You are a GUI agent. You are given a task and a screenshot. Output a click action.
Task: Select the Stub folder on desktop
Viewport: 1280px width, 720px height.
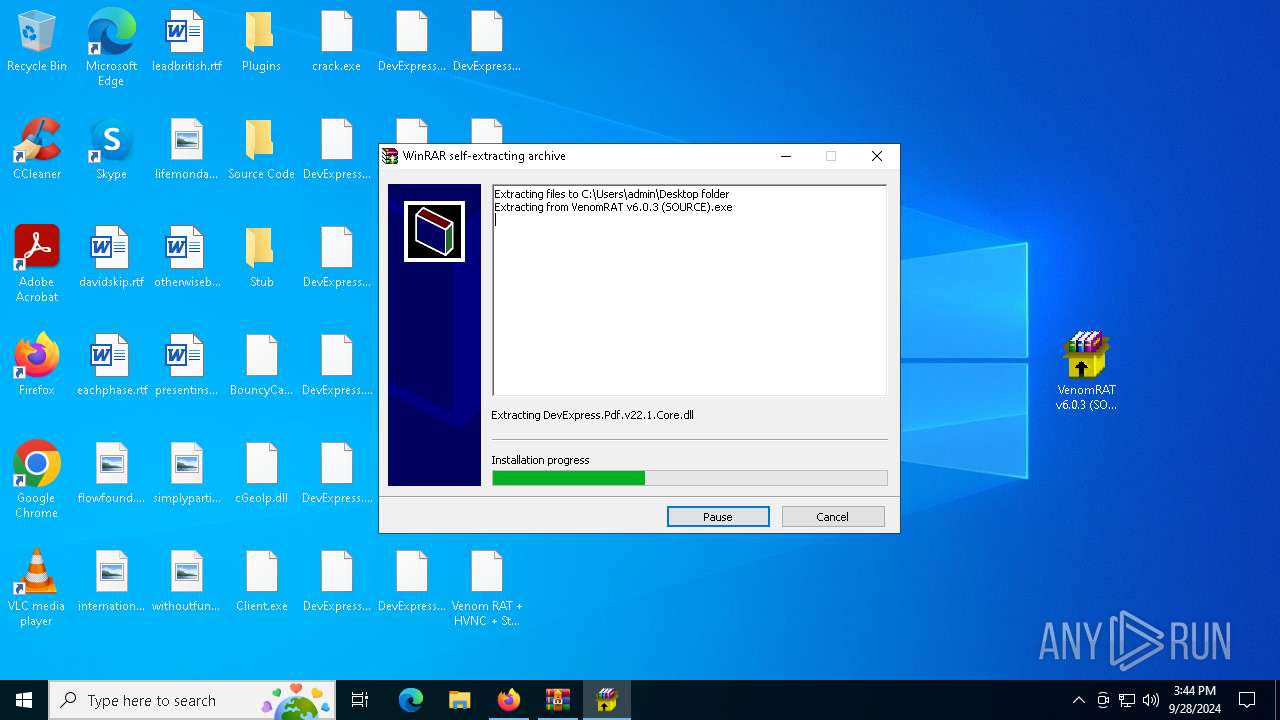(261, 259)
